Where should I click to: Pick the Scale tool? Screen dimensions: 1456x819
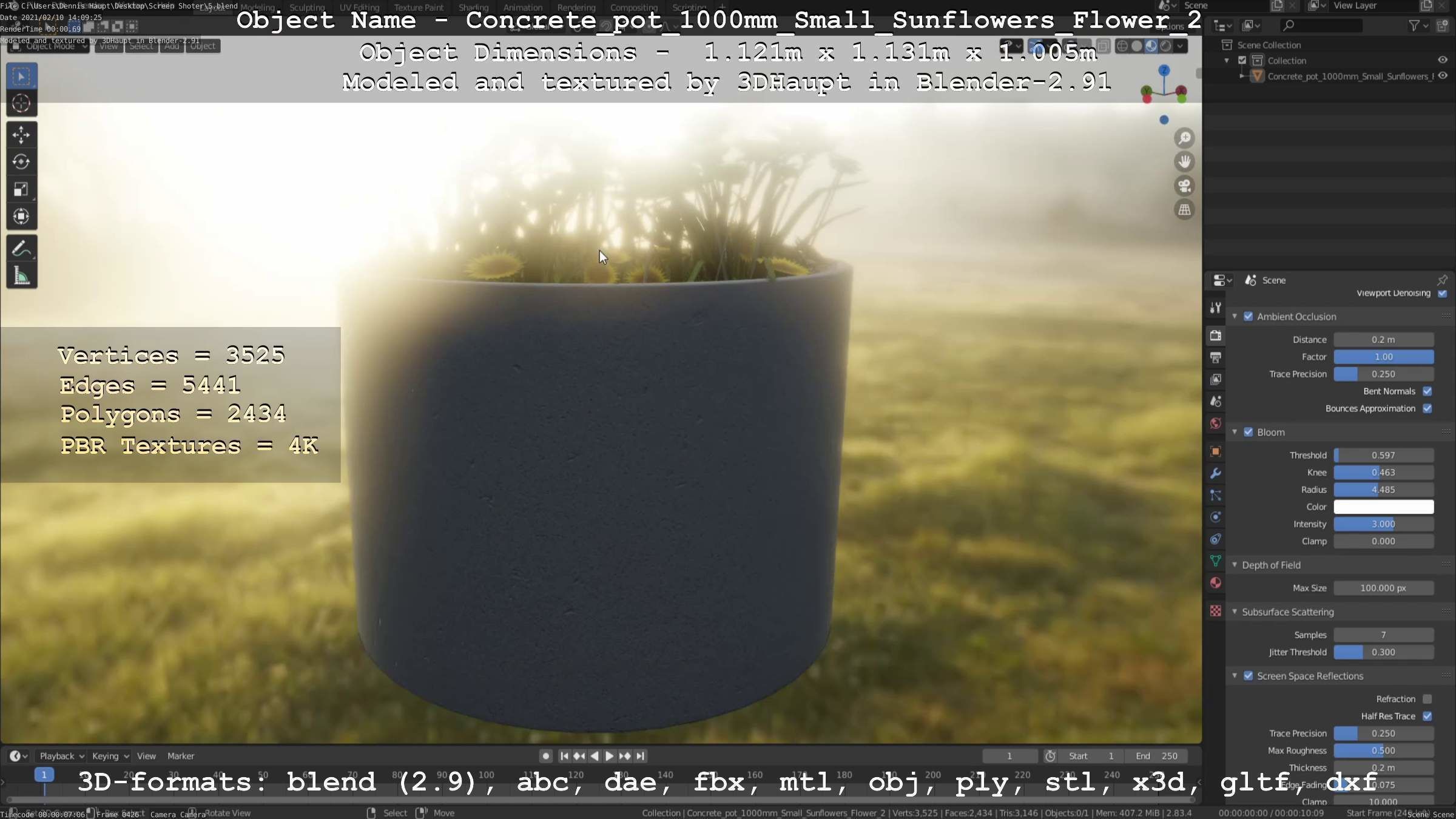click(x=21, y=189)
